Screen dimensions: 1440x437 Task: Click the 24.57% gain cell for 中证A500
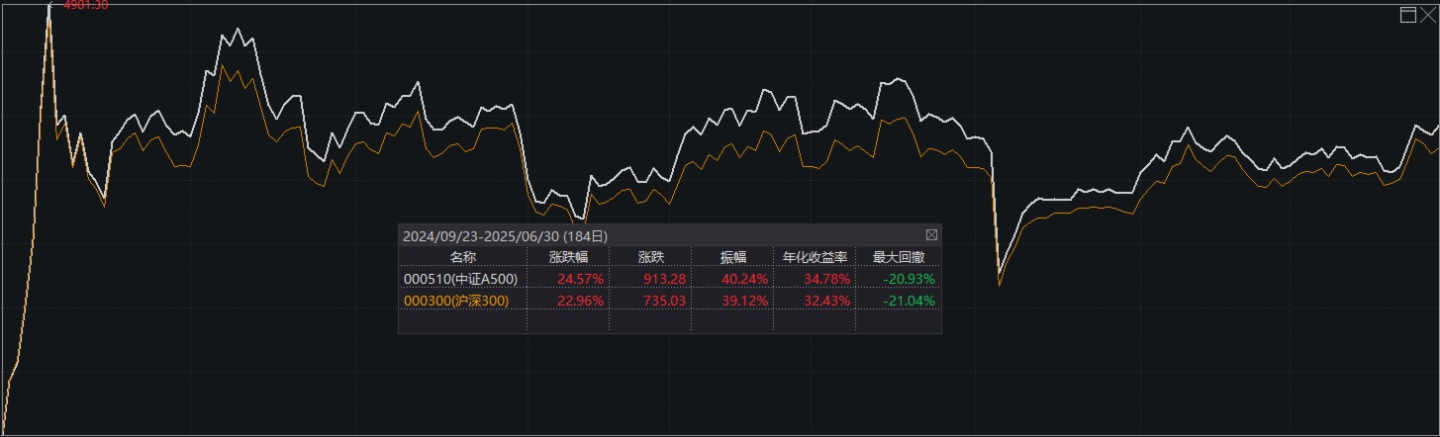tap(579, 278)
